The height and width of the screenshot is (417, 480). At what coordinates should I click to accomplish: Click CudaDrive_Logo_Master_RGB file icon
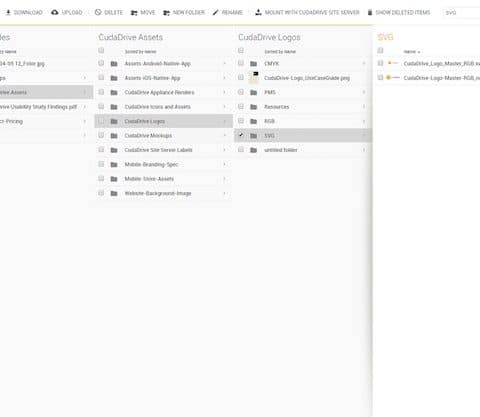point(393,63)
